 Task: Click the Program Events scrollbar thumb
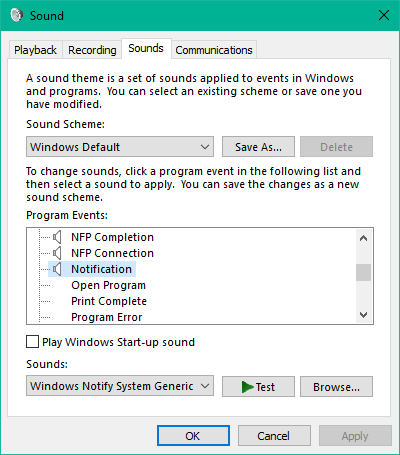pyautogui.click(x=363, y=273)
